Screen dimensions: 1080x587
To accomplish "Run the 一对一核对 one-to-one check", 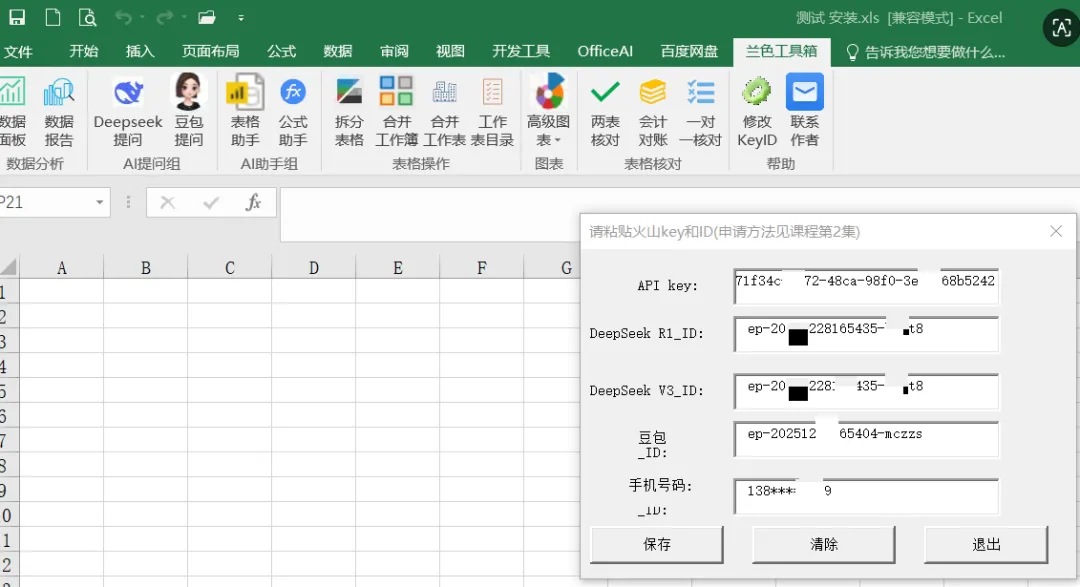I will (700, 111).
